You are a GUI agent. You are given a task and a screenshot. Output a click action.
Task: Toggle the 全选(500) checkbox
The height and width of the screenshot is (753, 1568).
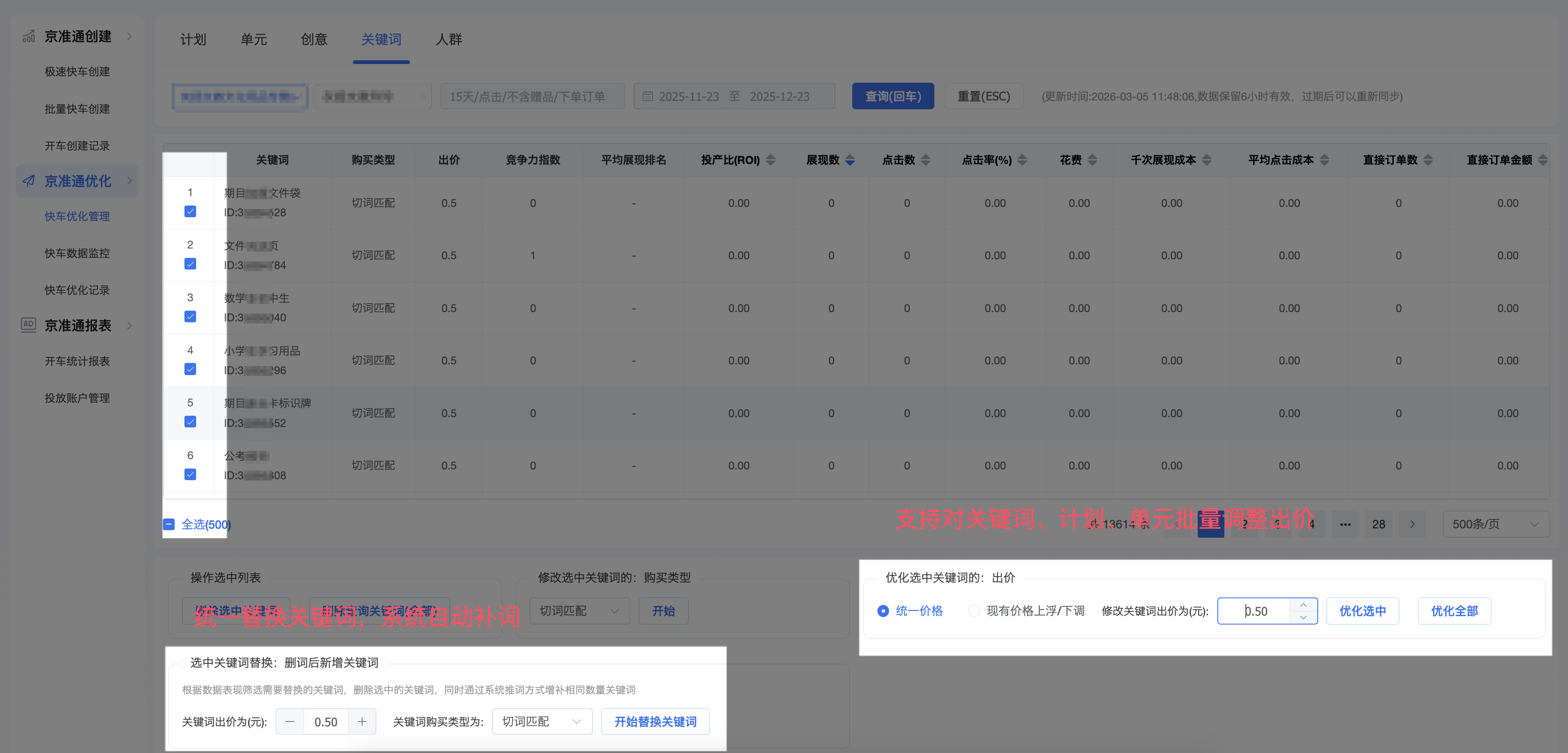[x=169, y=524]
